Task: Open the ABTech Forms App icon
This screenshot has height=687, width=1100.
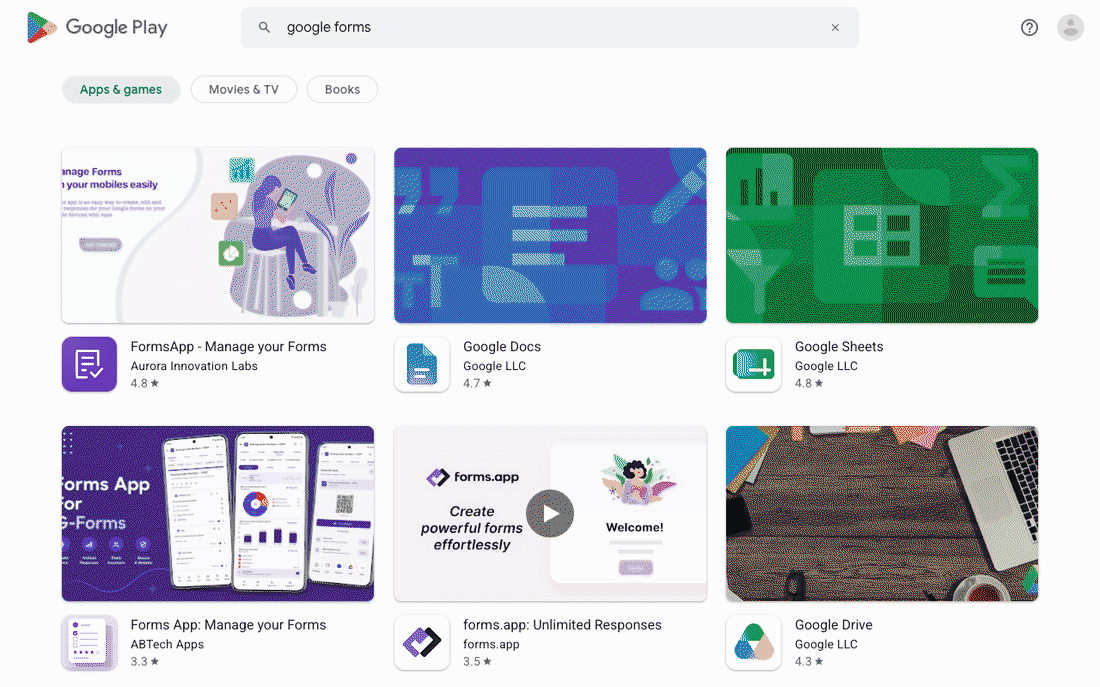Action: tap(89, 643)
